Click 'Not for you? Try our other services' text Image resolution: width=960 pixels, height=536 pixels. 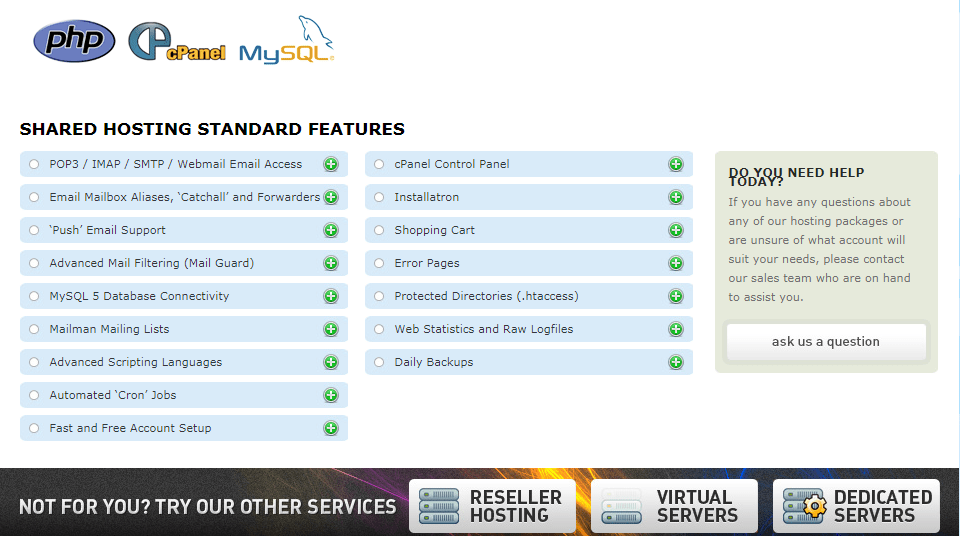point(208,507)
